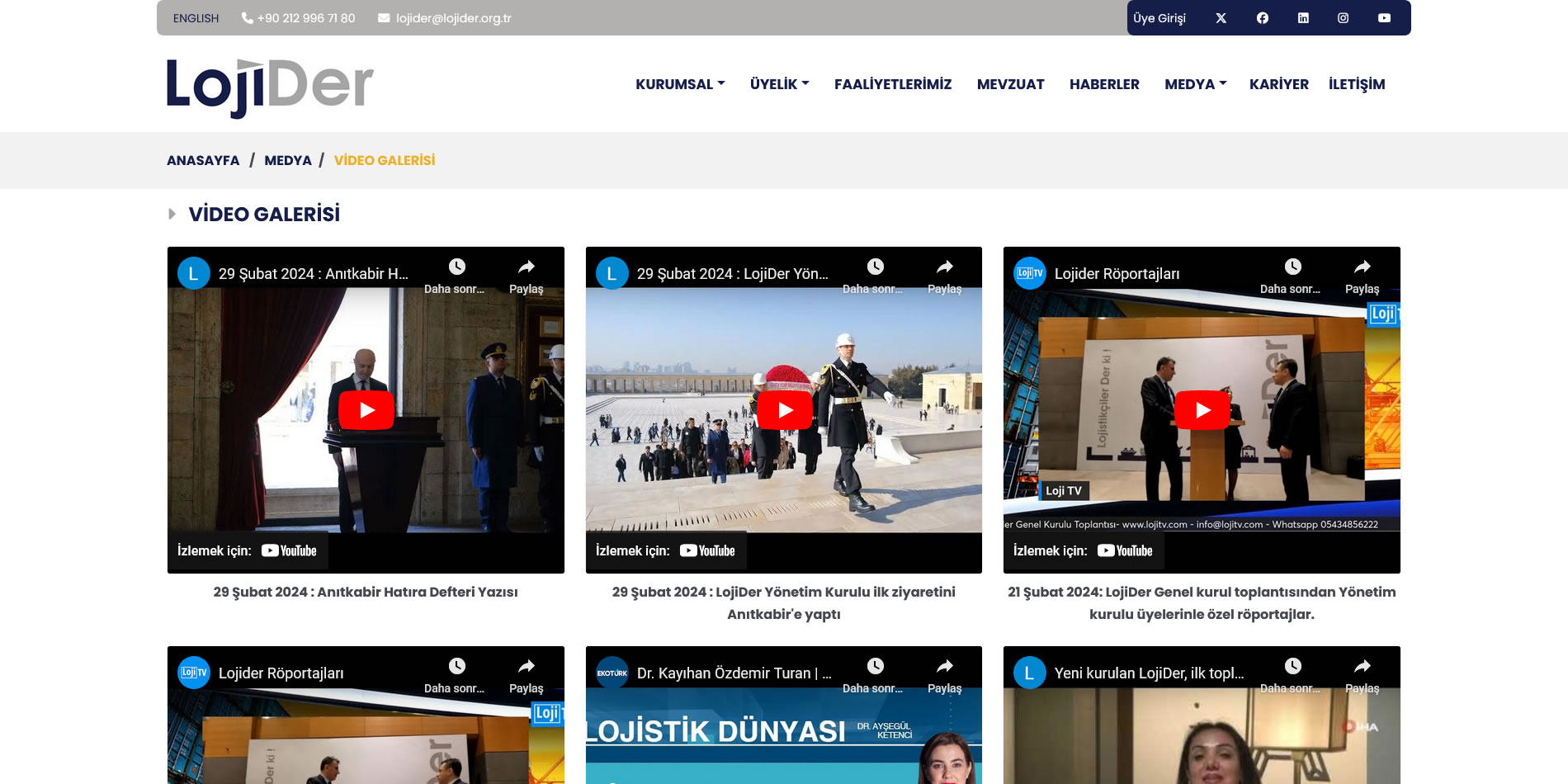The width and height of the screenshot is (1568, 784).
Task: Open the İLETİŞİM menu item
Action: [x=1357, y=84]
